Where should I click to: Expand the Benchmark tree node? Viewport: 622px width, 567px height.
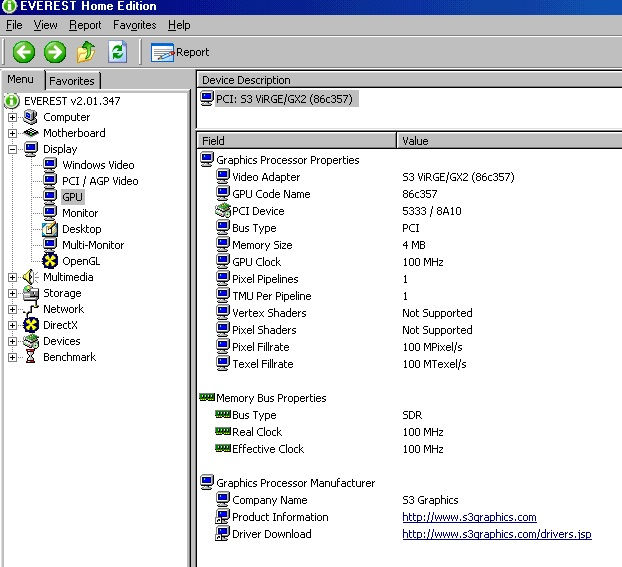[x=12, y=357]
